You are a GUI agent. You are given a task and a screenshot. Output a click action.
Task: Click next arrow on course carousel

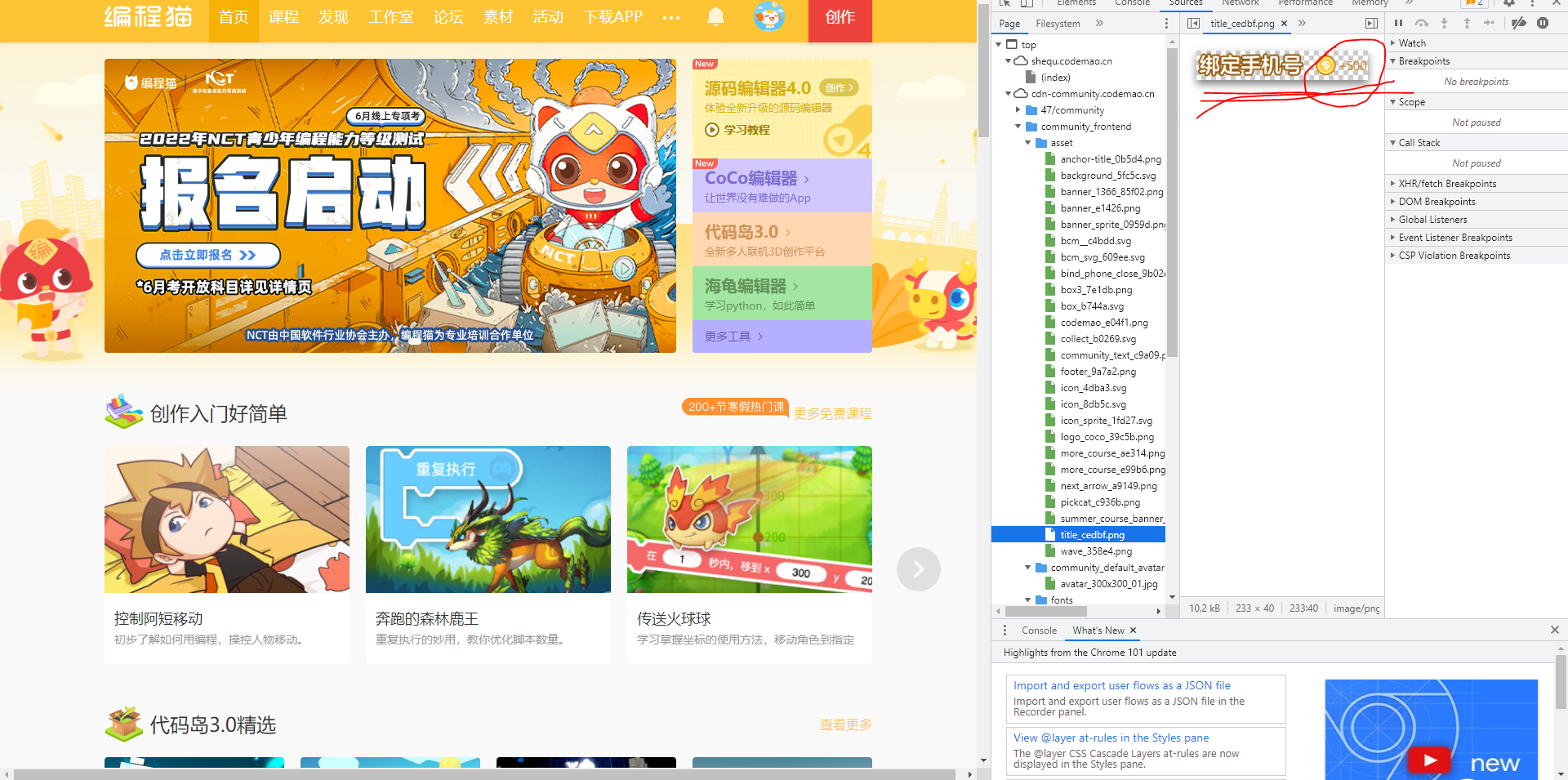point(918,569)
